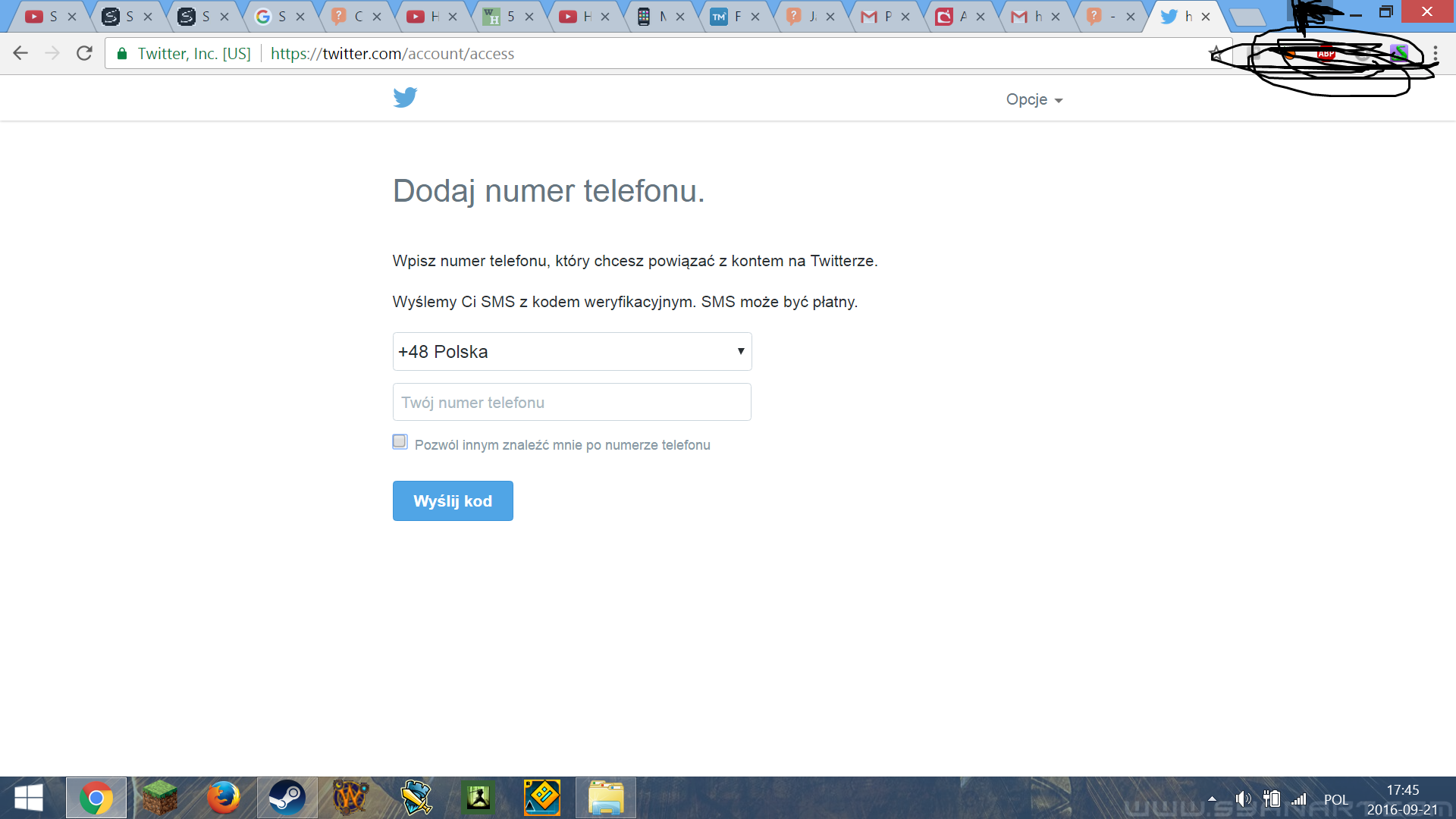The image size is (1456, 819).
Task: Switch to the Google tab
Action: [271, 16]
